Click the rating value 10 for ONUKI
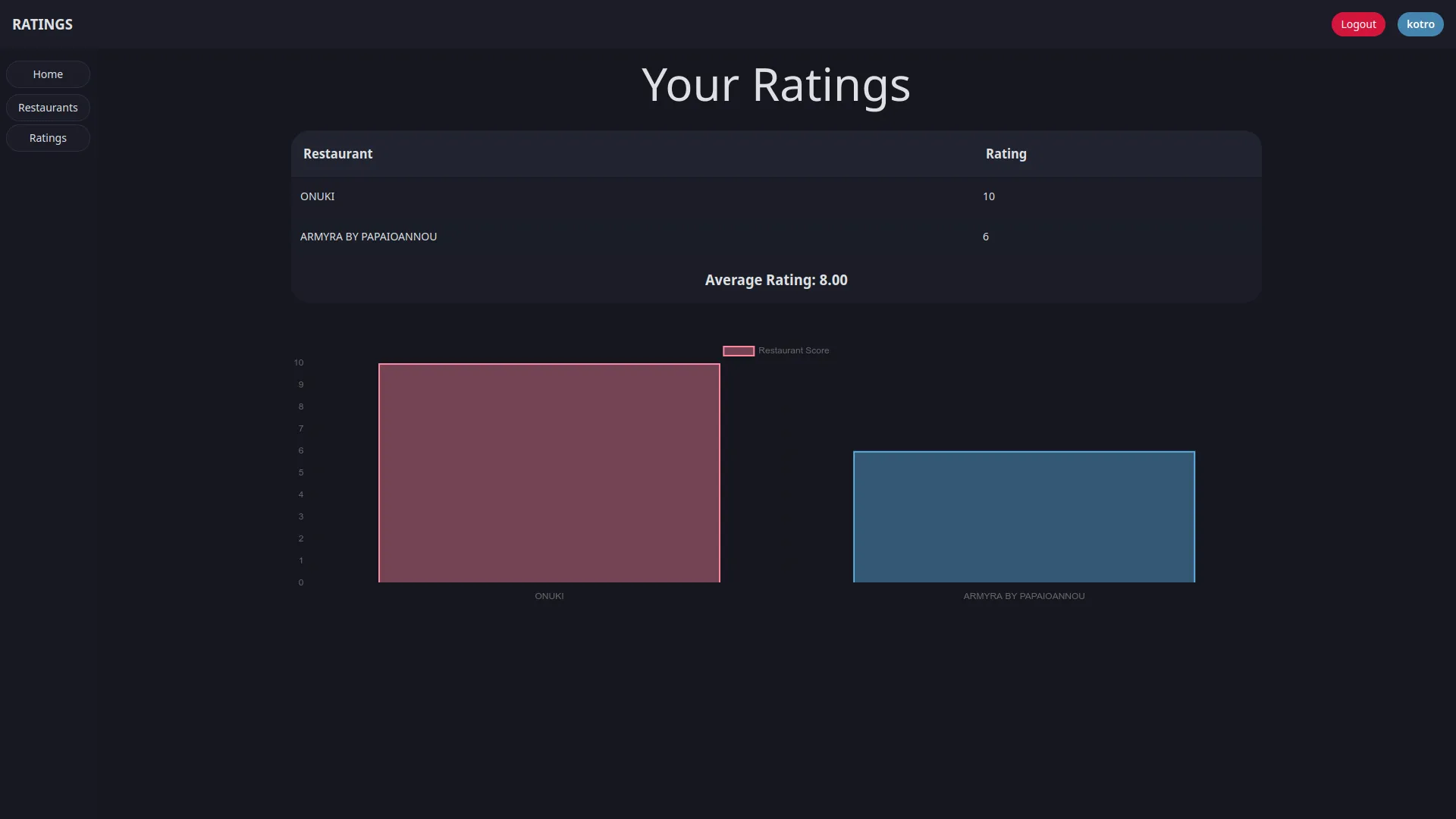Screen dimensions: 1456x819 click(989, 196)
